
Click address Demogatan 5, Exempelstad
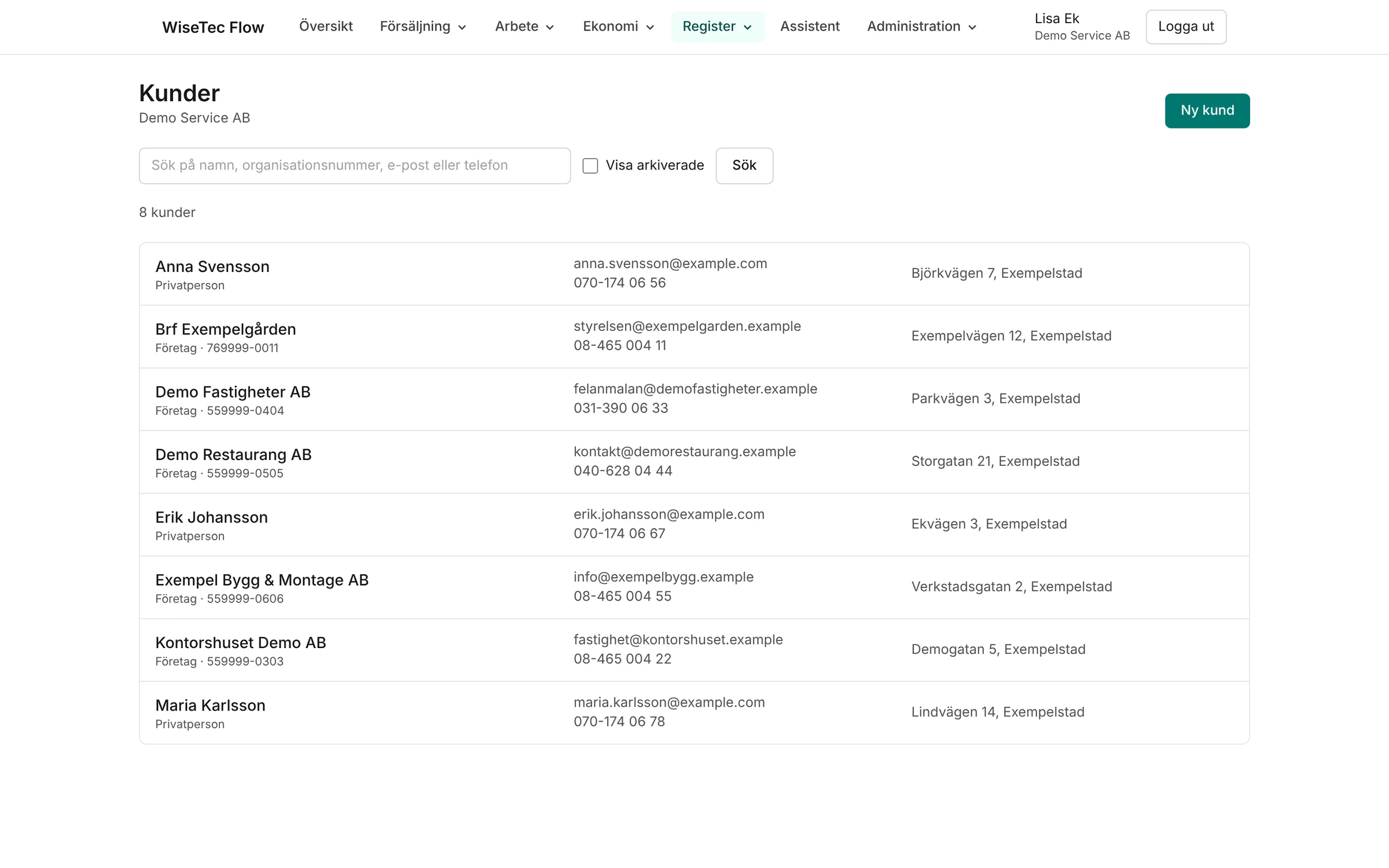pos(998,649)
